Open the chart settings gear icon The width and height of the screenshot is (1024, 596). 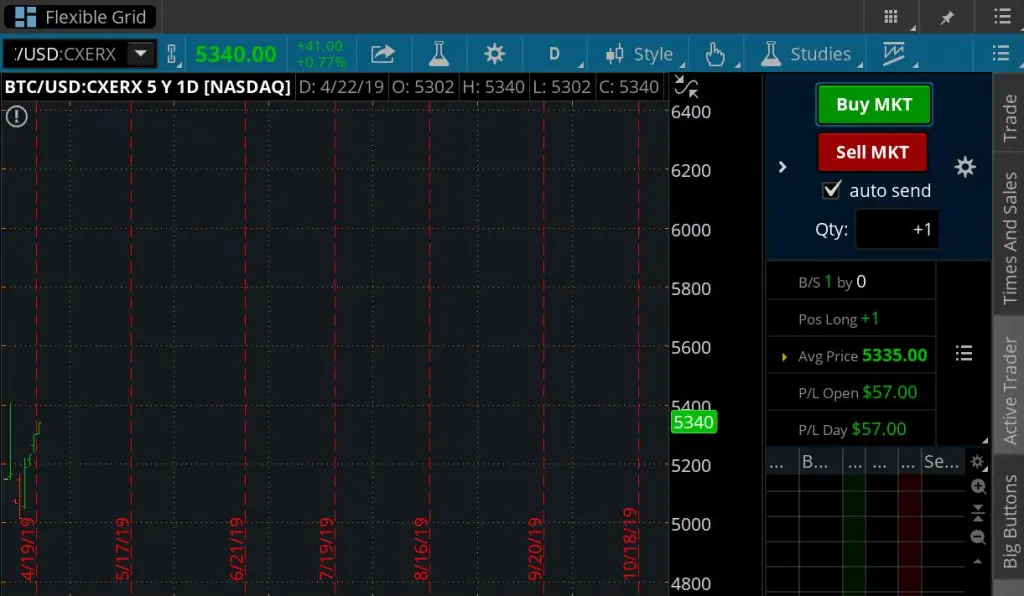tap(495, 53)
